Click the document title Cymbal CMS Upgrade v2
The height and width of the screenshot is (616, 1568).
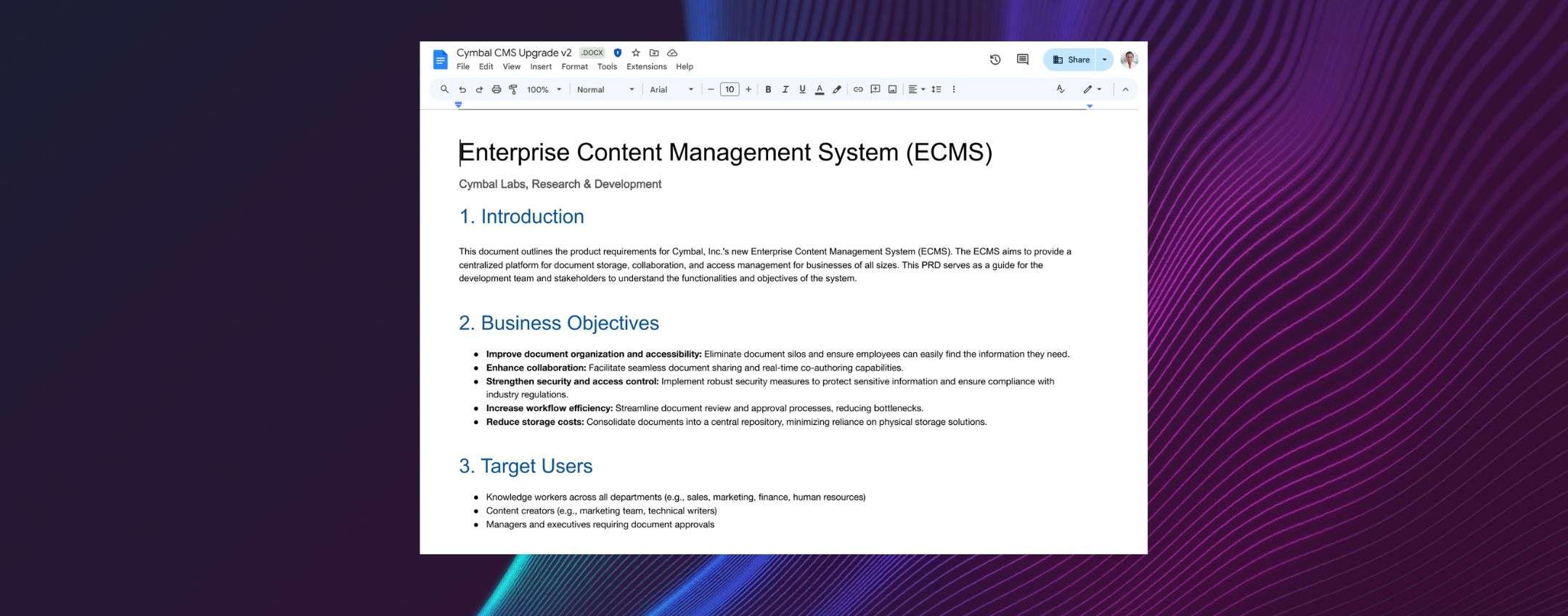(x=514, y=53)
